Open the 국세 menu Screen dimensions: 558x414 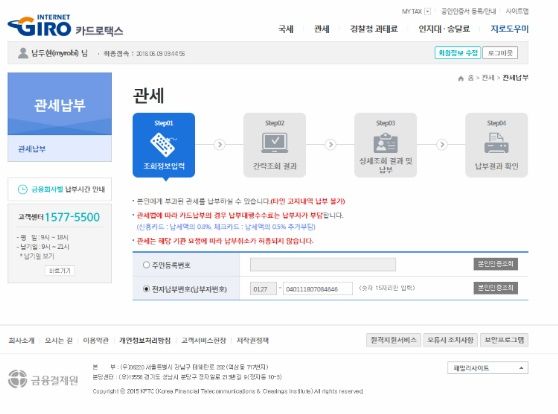click(x=286, y=29)
